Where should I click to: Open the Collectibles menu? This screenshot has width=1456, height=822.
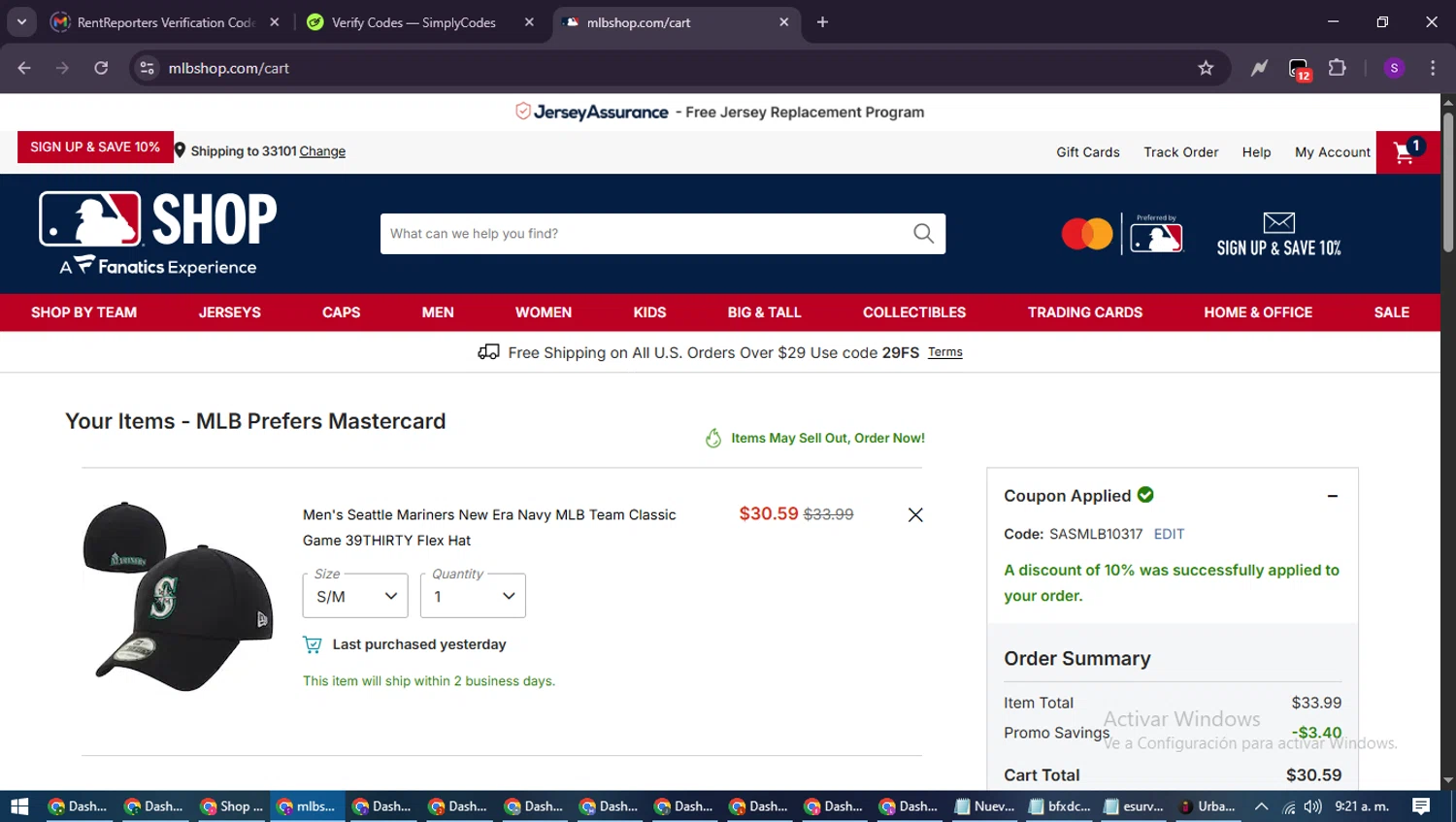point(914,312)
